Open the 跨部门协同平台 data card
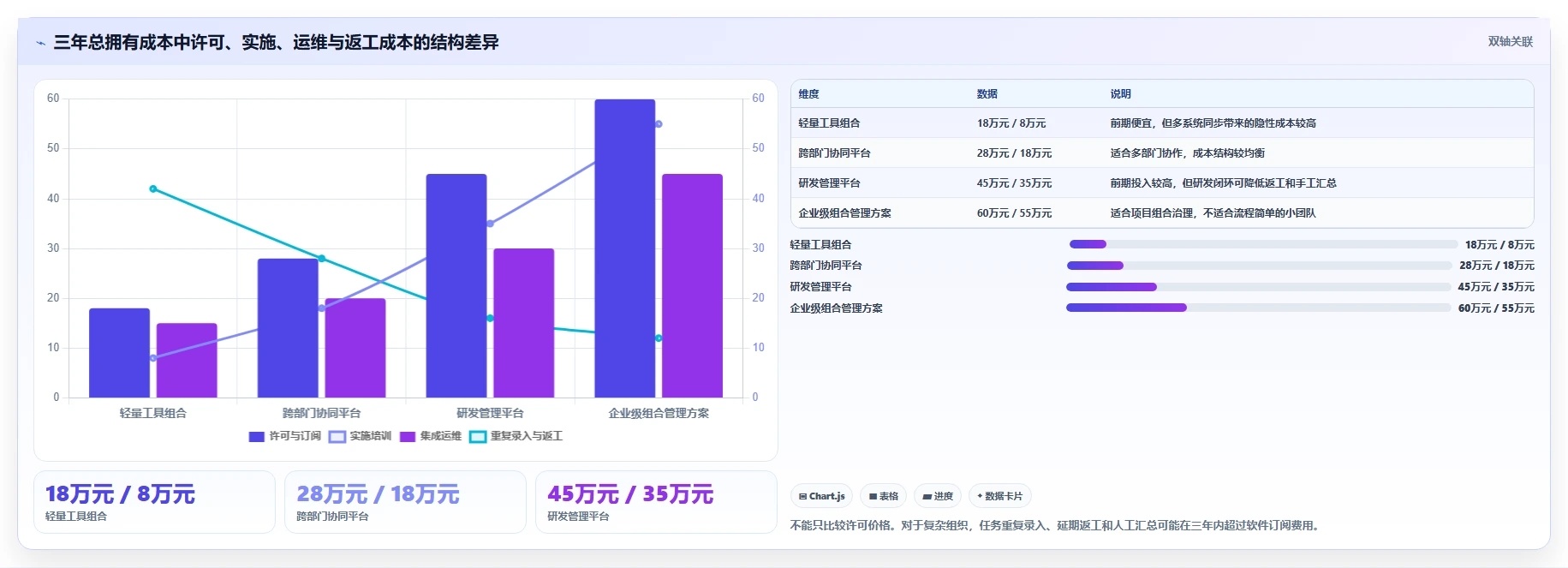Image resolution: width=1568 pixels, height=568 pixels. pos(405,502)
